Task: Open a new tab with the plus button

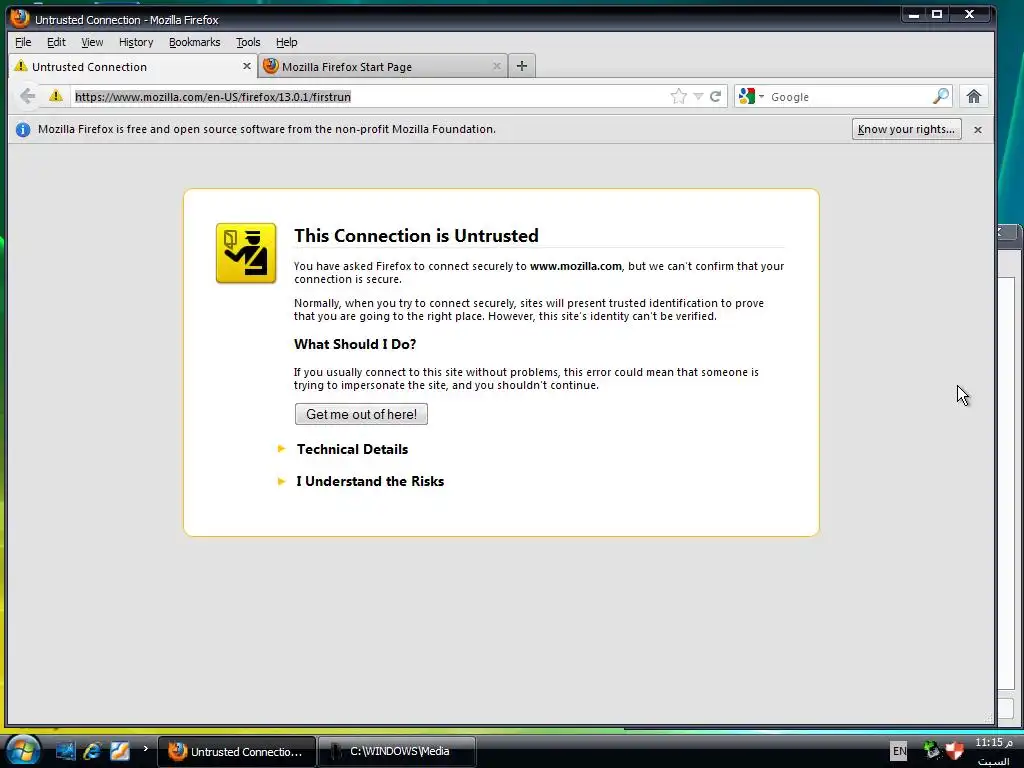Action: click(521, 66)
